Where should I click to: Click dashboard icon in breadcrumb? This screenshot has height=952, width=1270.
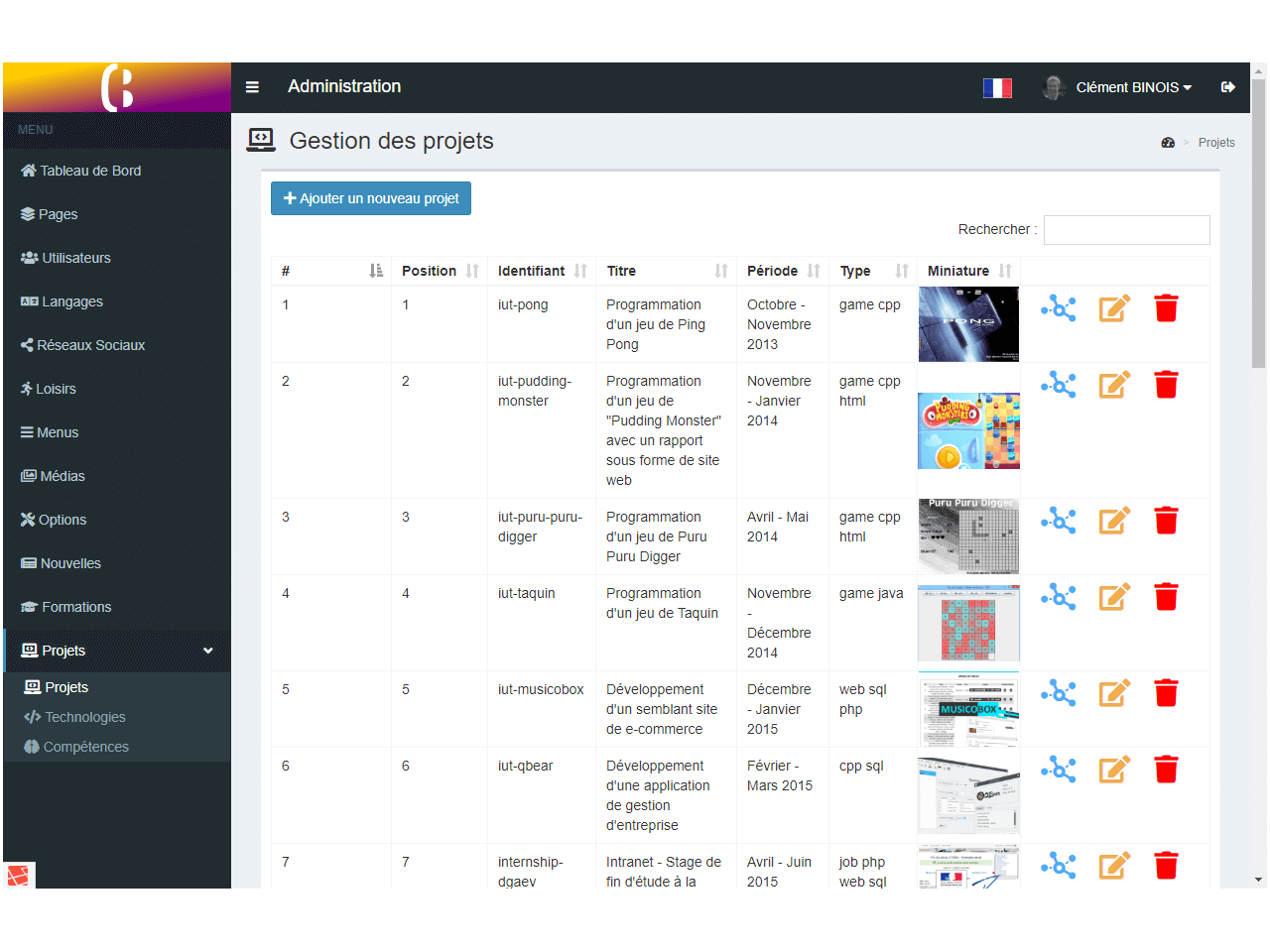(1168, 143)
